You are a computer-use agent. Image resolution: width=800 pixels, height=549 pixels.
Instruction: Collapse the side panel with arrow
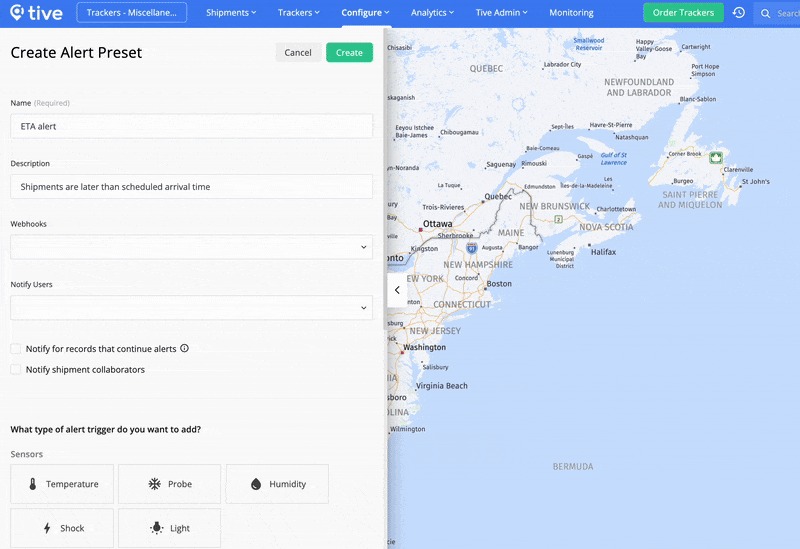pos(397,290)
